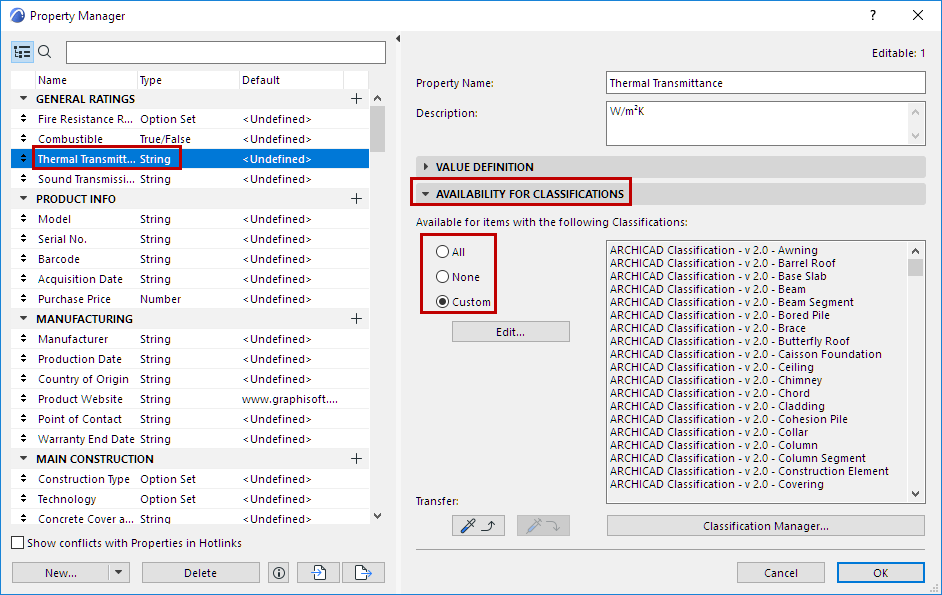Select the Warranty End Date property

click(x=190, y=439)
